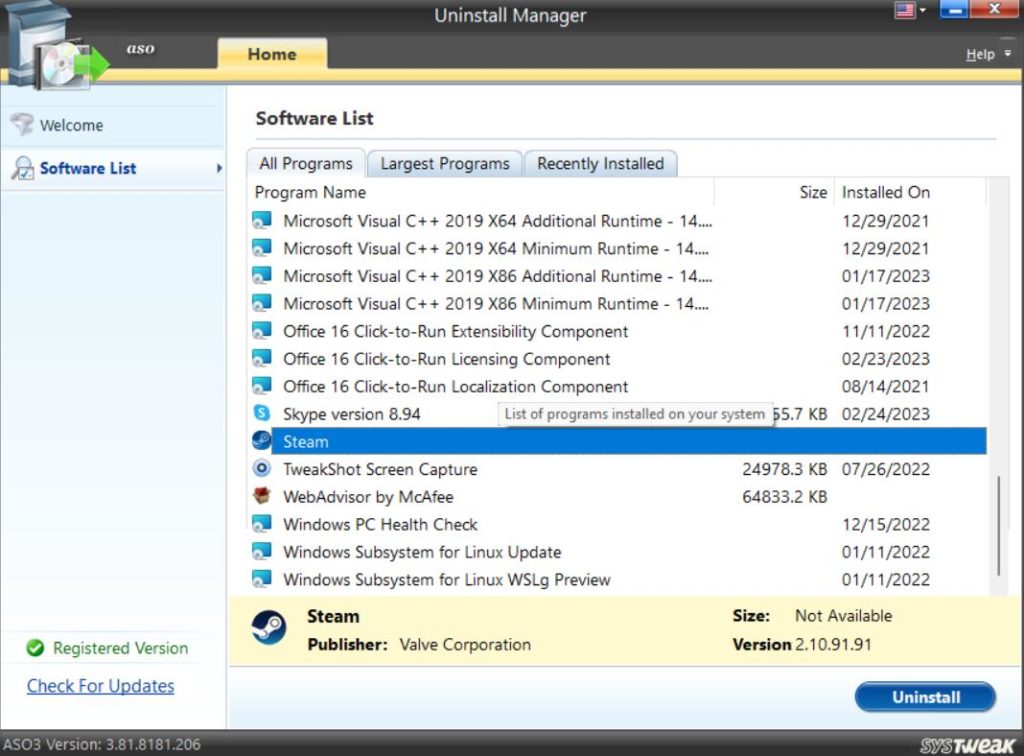Select Office 16 Click-to-Run Licensing Component row
The image size is (1024, 756).
point(446,359)
